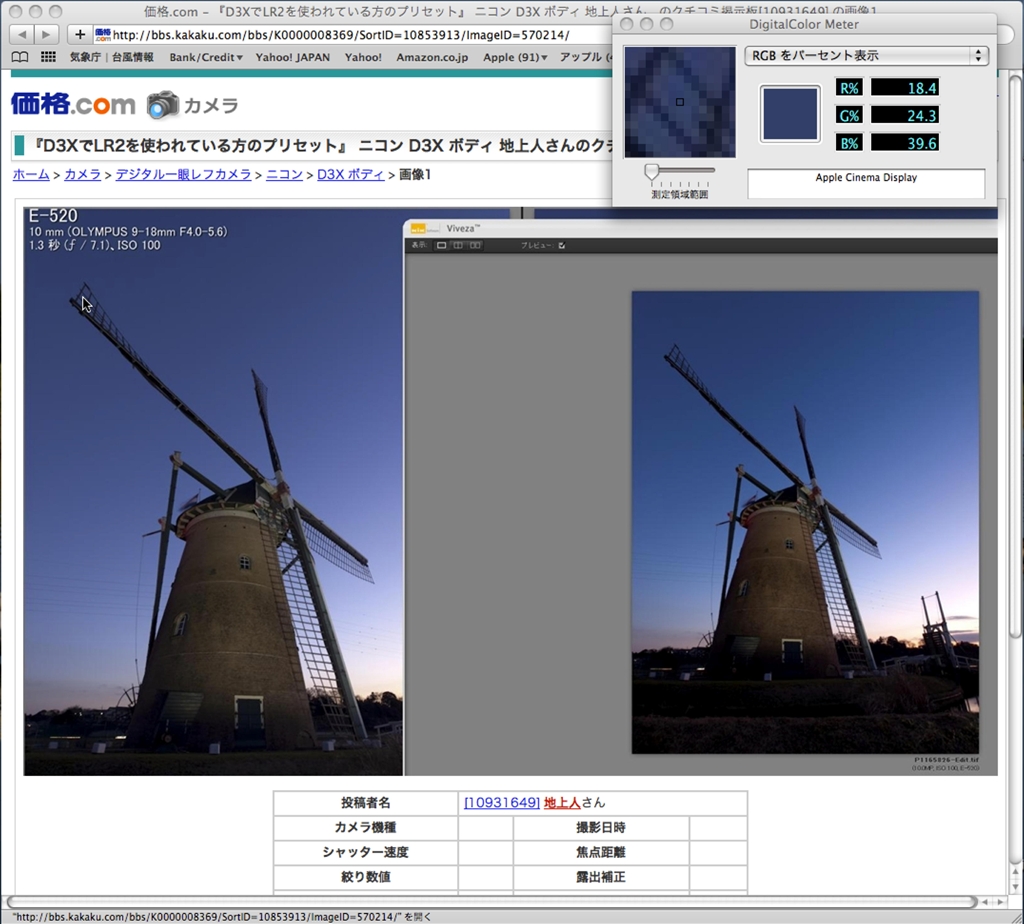This screenshot has height=924, width=1024.
Task: Follow the カメラ breadcrumb link
Action: click(x=82, y=174)
